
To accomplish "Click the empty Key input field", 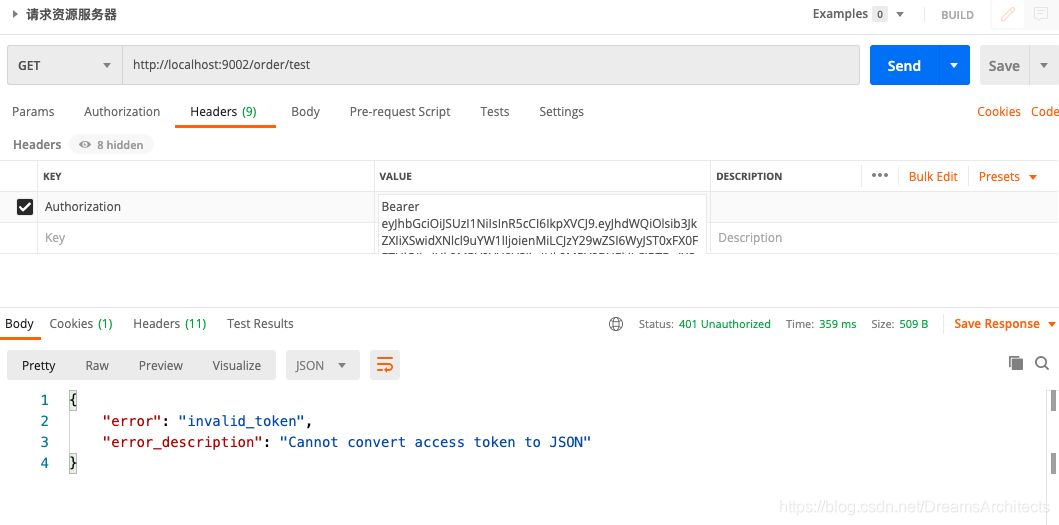I will (206, 238).
